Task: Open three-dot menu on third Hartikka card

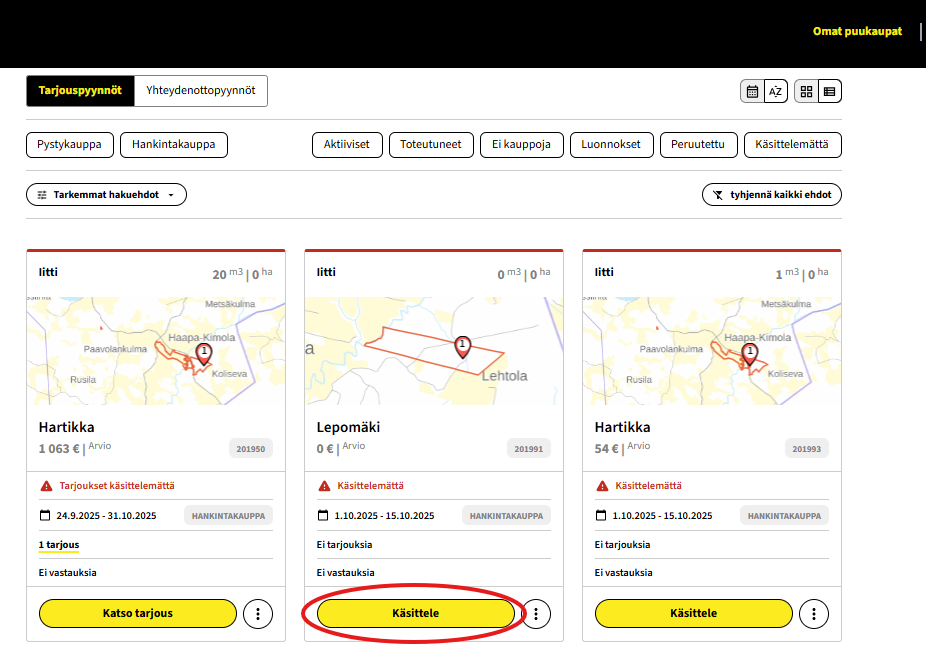Action: tap(814, 613)
